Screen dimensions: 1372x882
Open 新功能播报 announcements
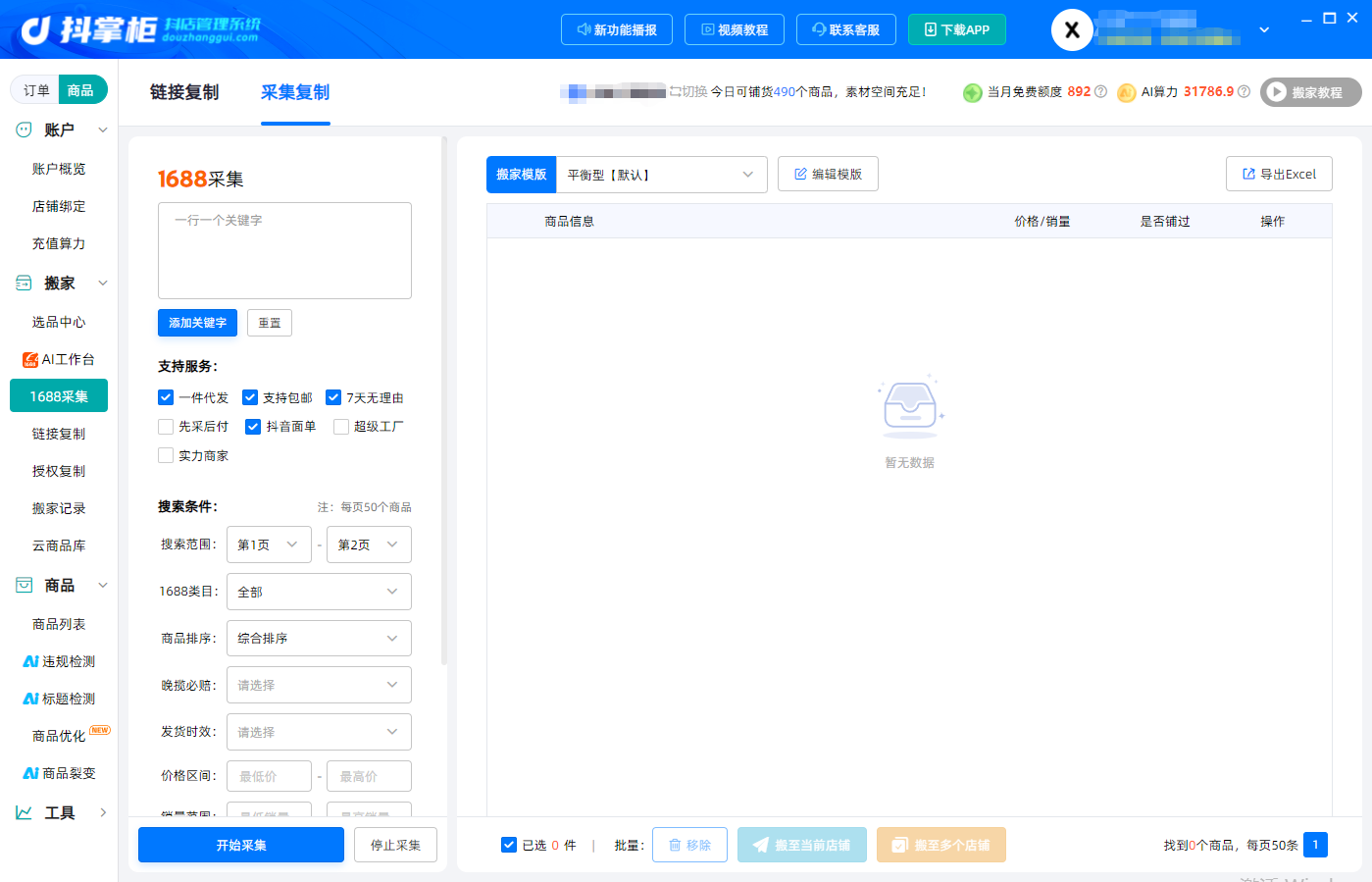coord(616,29)
